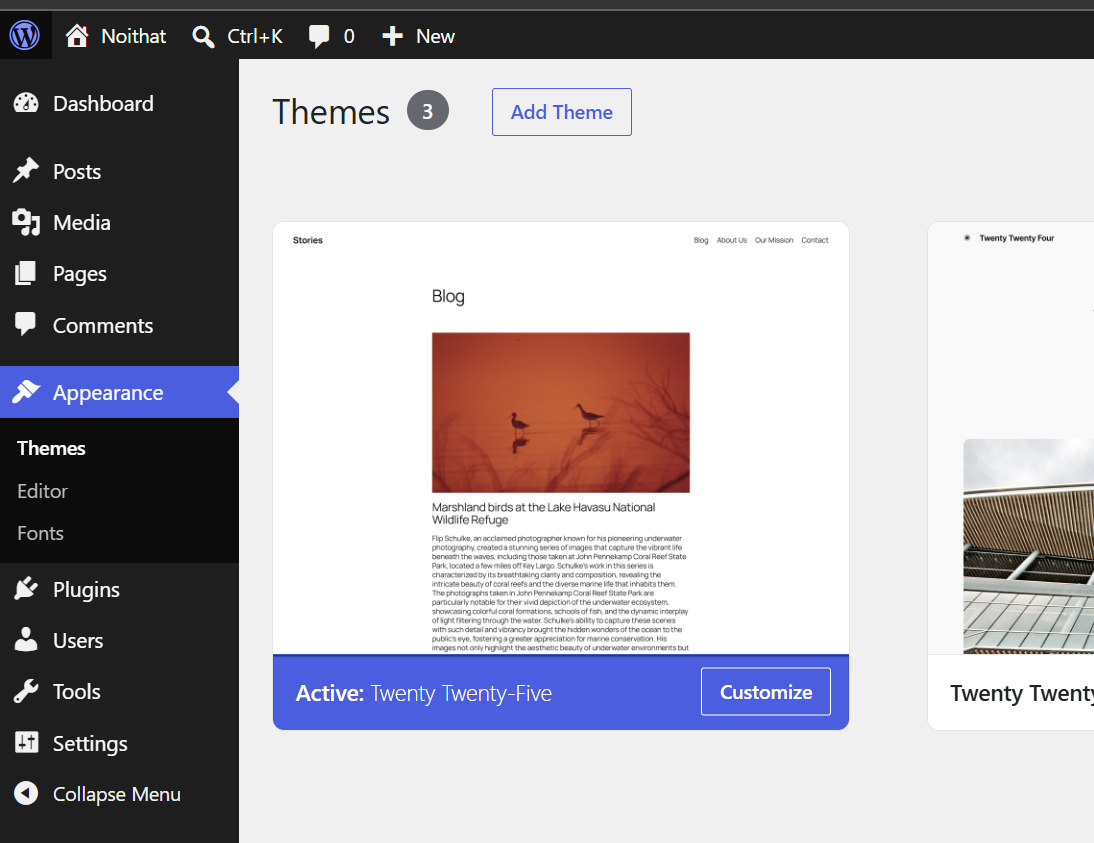1094x843 pixels.
Task: Click the Settings sliders icon
Action: (27, 743)
